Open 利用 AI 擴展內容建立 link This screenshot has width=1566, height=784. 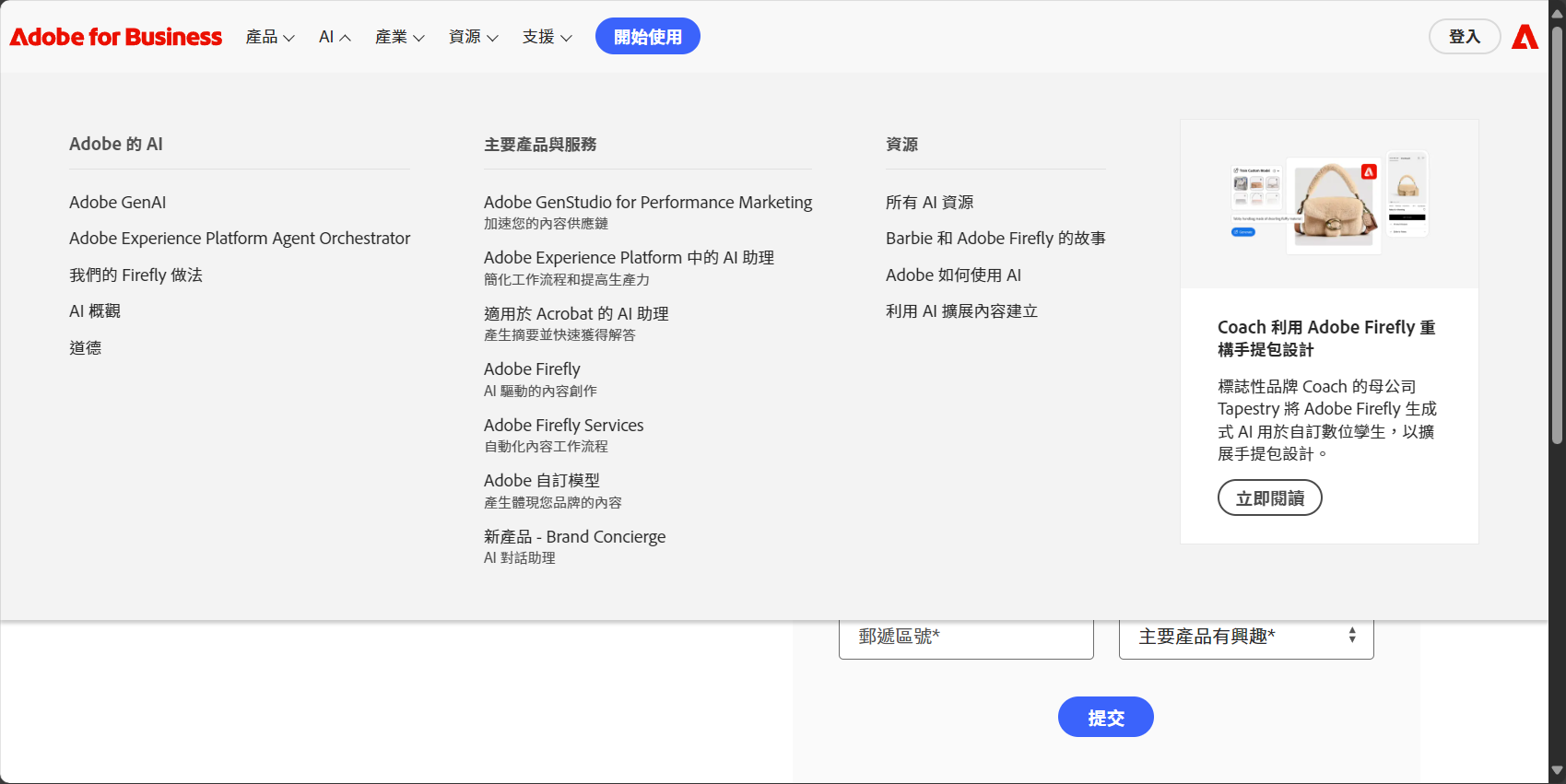point(961,310)
